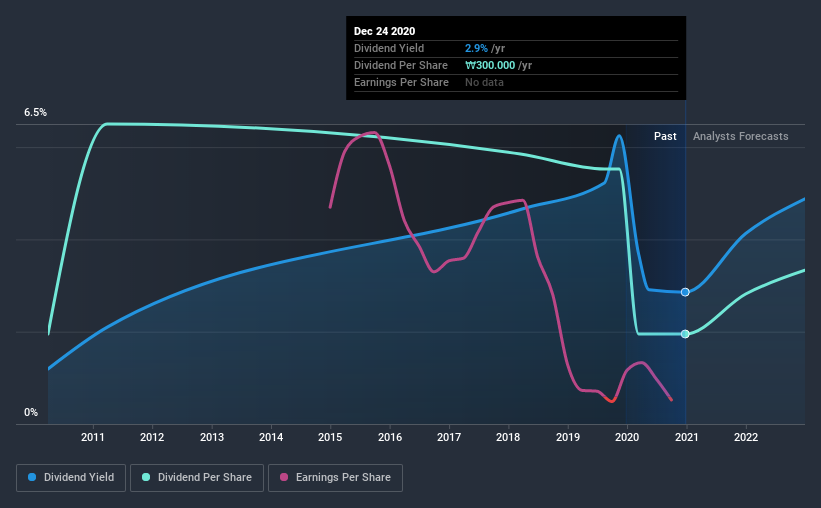Toggle the Earnings Per Share legend button
821x508 pixels.
pos(336,478)
